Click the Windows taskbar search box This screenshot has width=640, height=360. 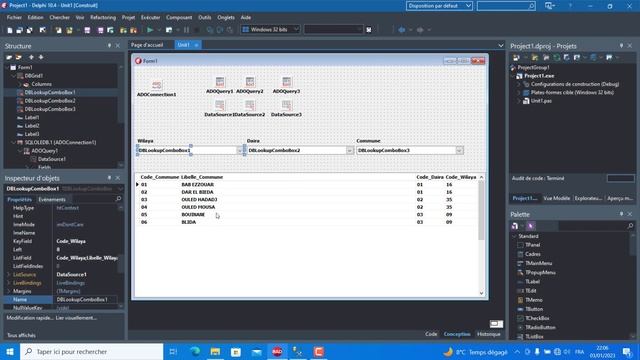pos(91,351)
